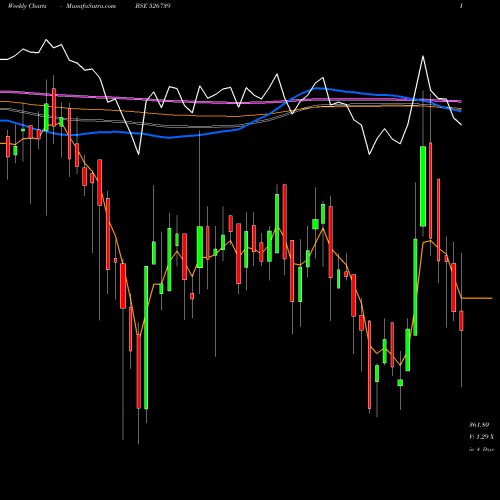
Task: Click the tallest green candlestick near the right peak
Action: pos(423,186)
